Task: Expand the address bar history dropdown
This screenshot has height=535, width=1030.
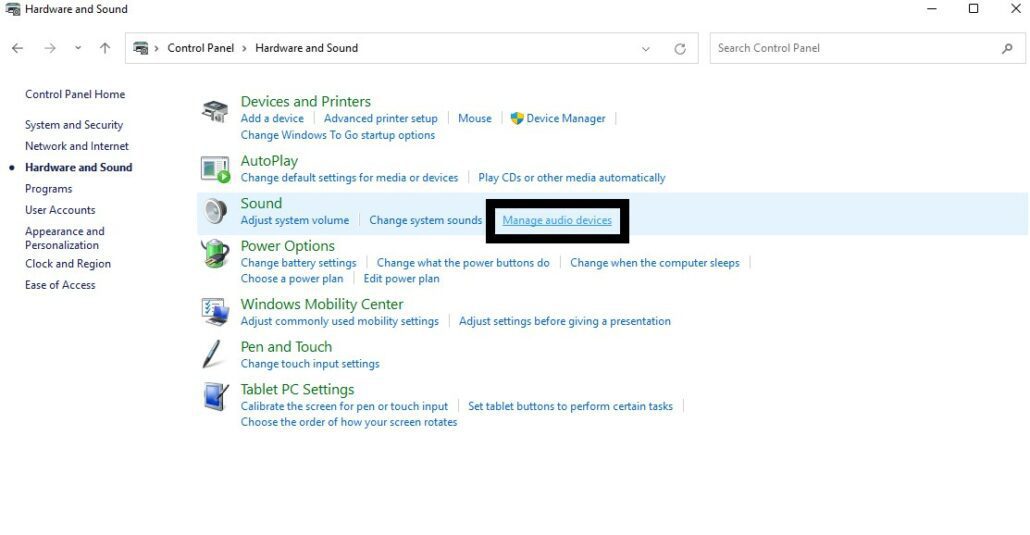Action: pyautogui.click(x=646, y=49)
